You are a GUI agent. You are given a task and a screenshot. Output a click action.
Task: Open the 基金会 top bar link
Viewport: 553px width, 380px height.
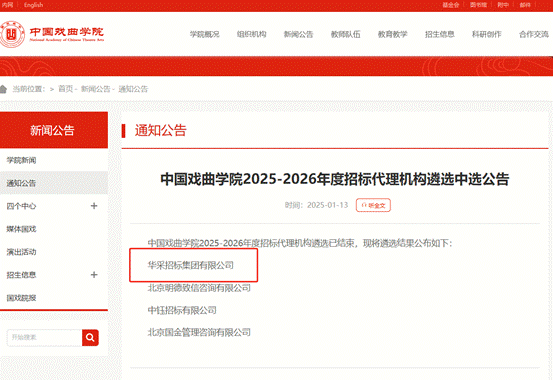(451, 5)
